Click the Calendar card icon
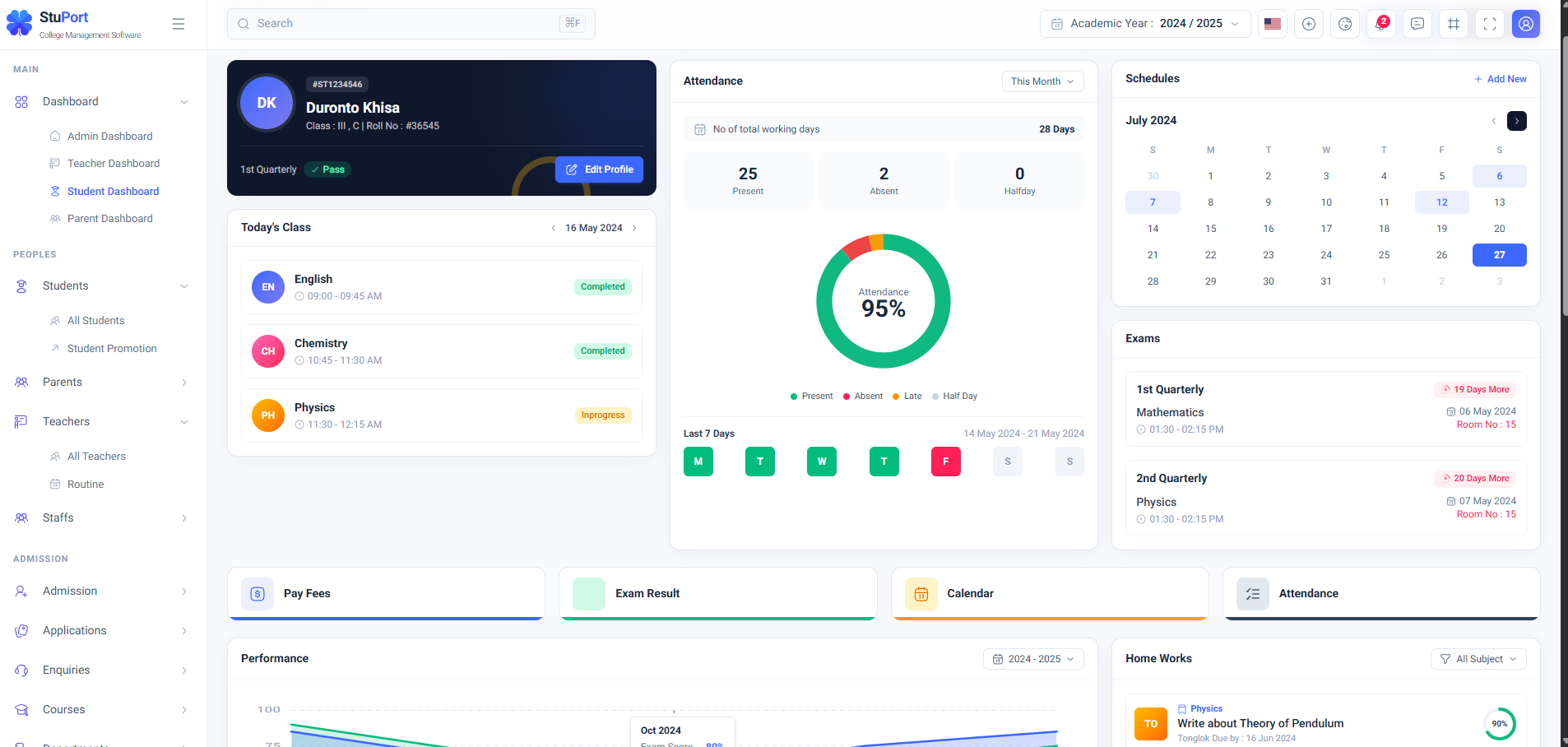The width and height of the screenshot is (1568, 747). (x=921, y=594)
